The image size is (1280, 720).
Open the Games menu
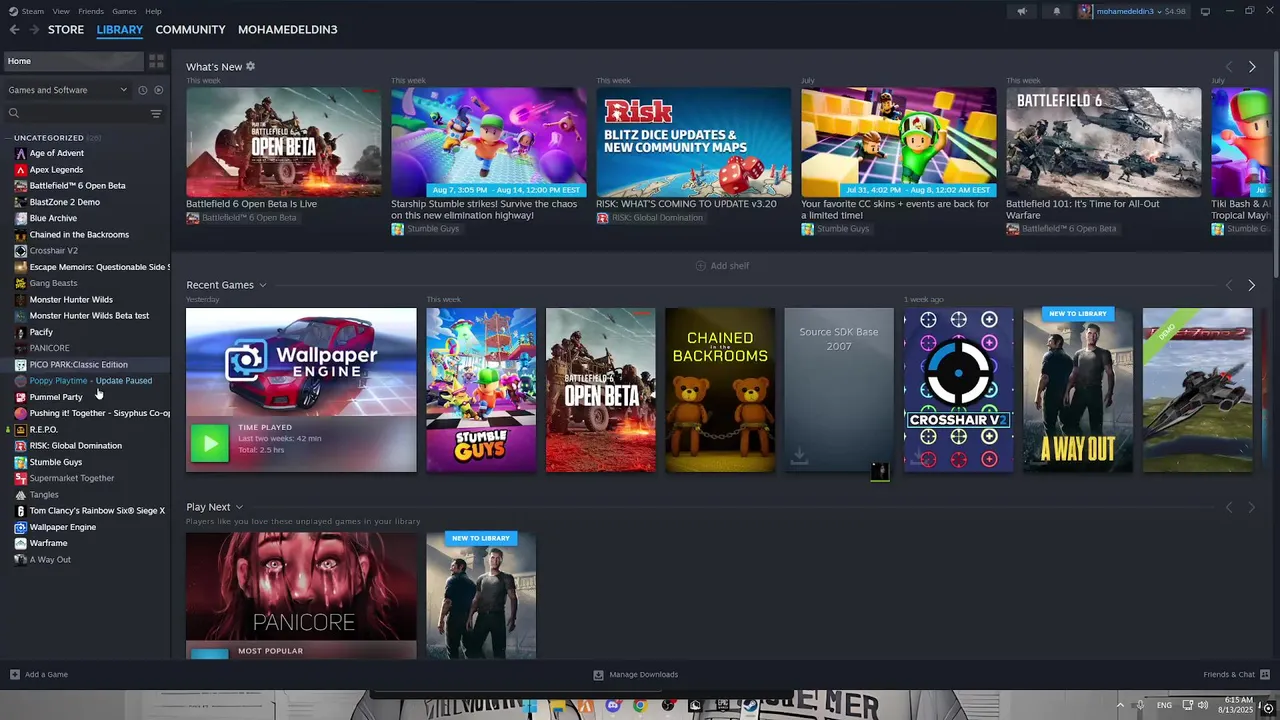pos(124,11)
